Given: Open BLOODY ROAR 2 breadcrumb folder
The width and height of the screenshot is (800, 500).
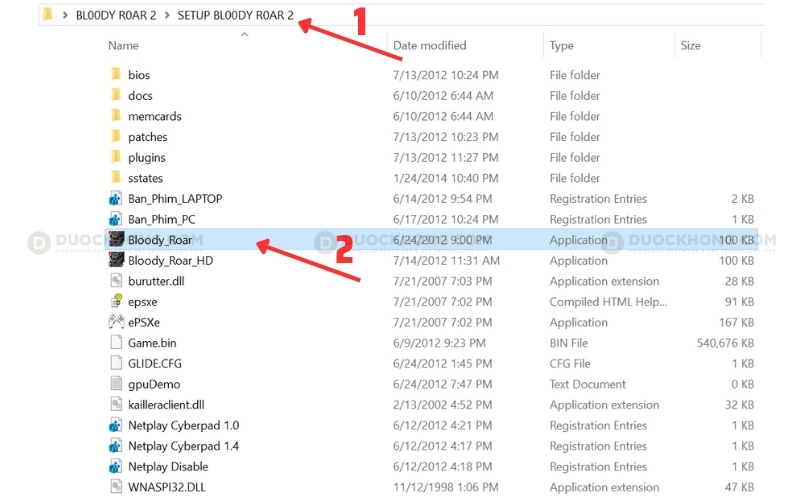Looking at the screenshot, I should (115, 16).
